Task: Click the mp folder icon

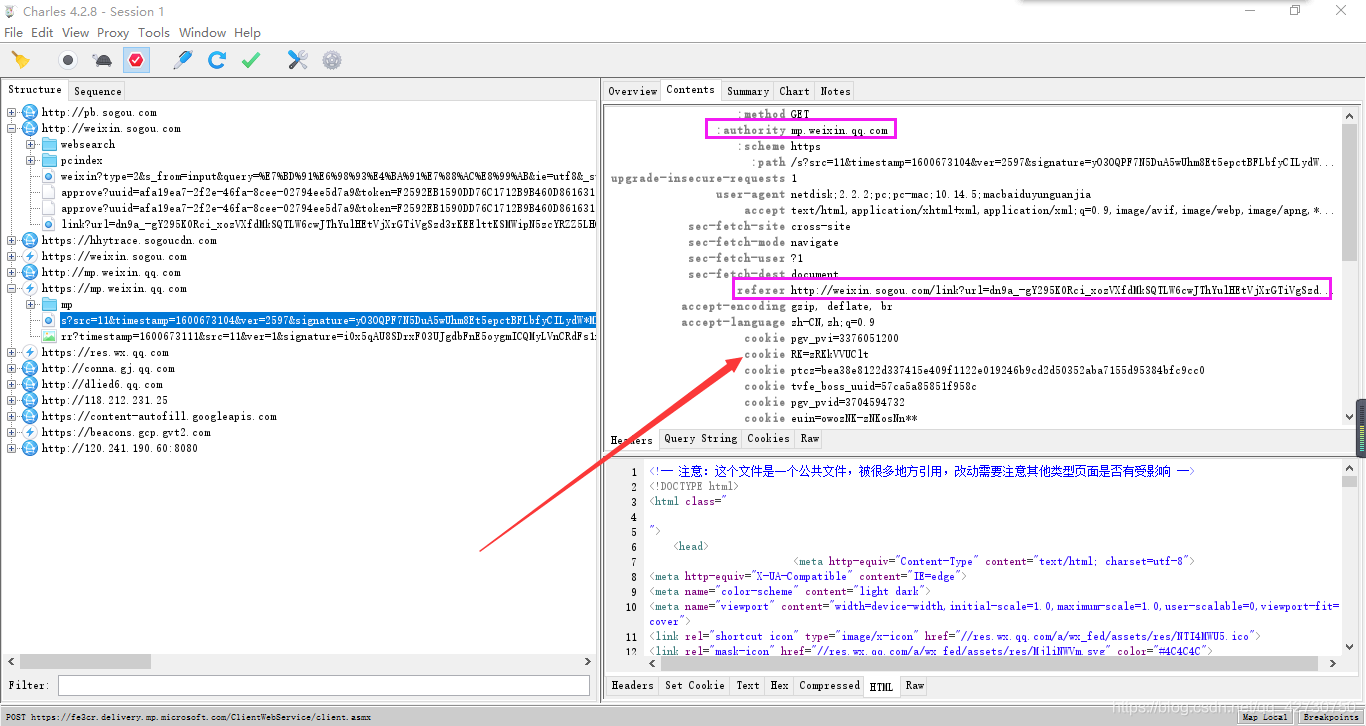Action: pyautogui.click(x=48, y=304)
